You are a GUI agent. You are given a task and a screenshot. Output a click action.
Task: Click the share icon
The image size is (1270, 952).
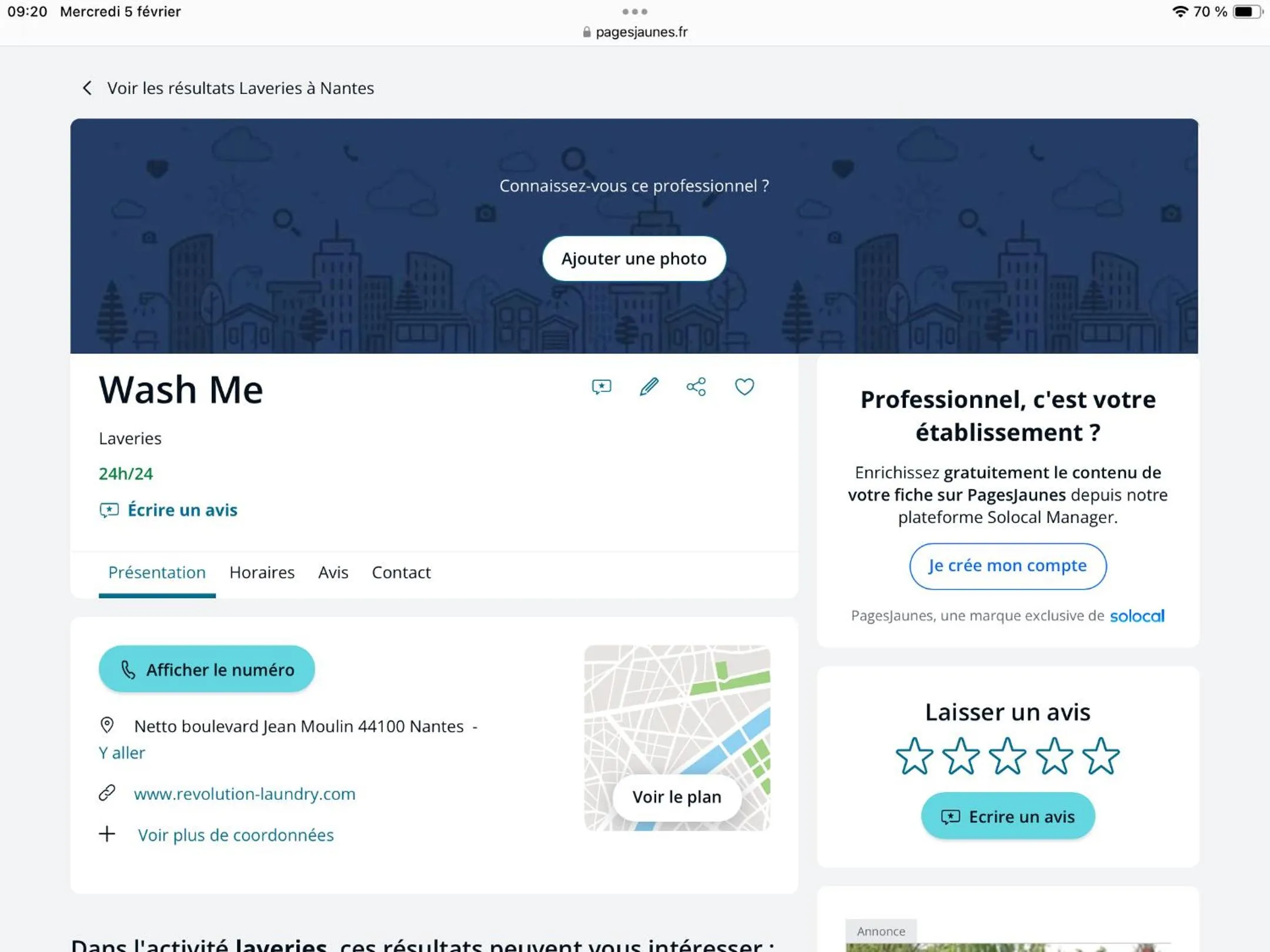click(x=696, y=387)
